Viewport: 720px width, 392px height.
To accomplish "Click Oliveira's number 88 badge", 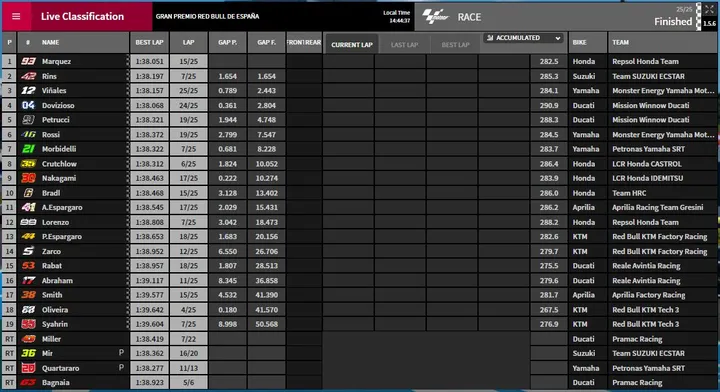I will click(x=28, y=310).
